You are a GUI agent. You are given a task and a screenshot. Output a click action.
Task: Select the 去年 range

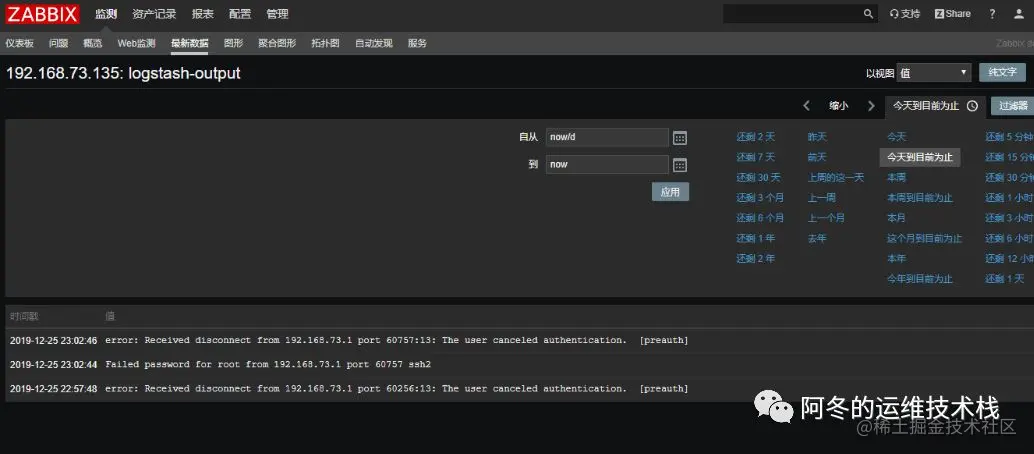click(x=817, y=239)
